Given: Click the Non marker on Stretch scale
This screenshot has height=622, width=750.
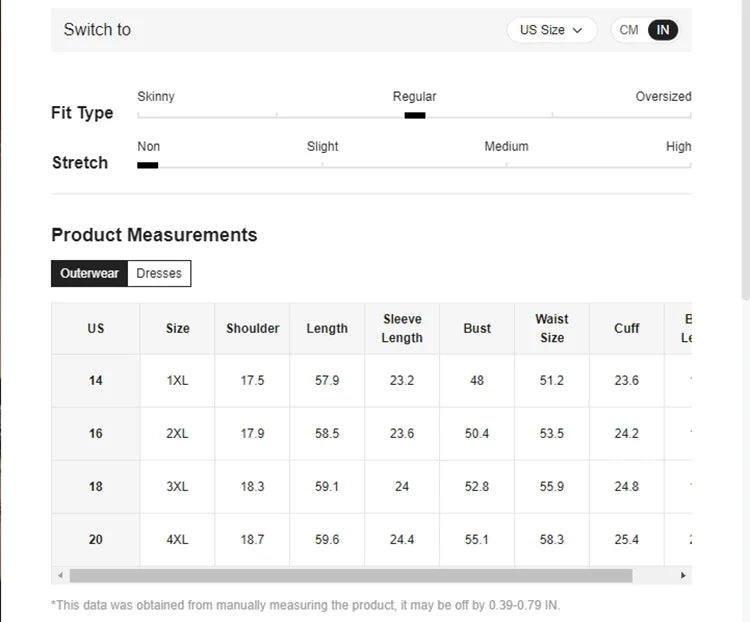Looking at the screenshot, I should 148,165.
